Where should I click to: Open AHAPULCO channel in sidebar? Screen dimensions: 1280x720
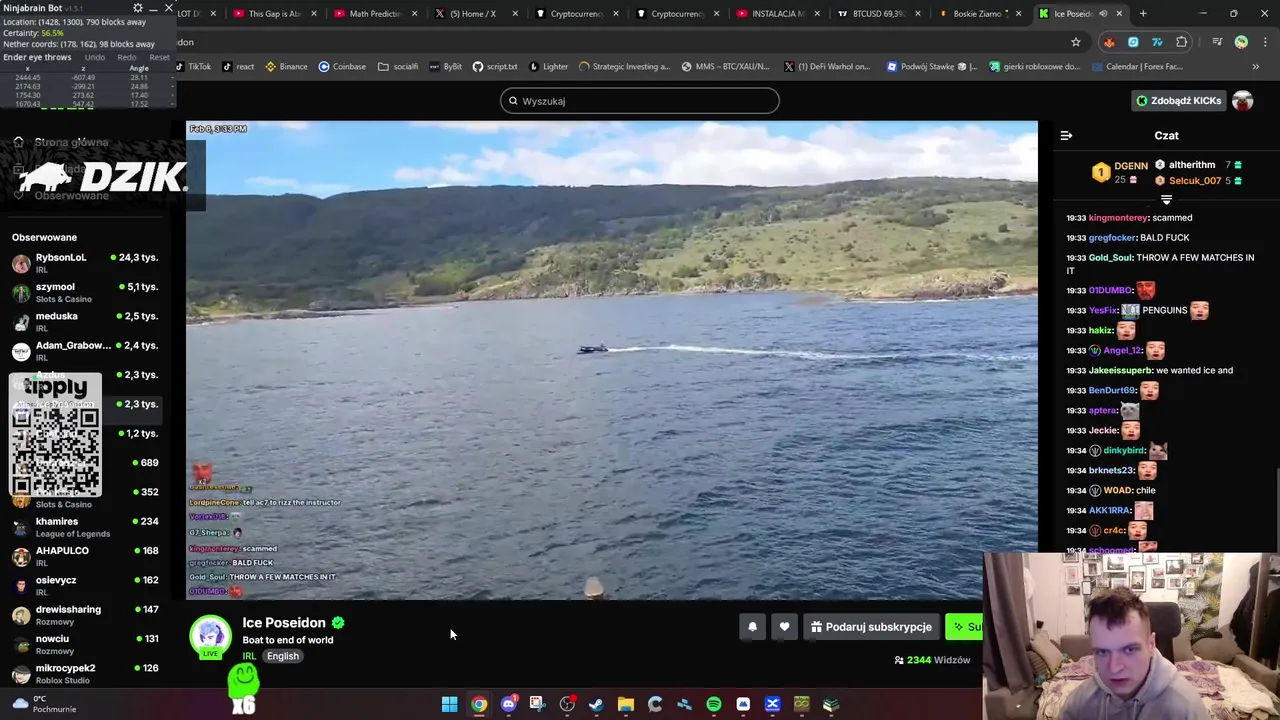[x=85, y=556]
